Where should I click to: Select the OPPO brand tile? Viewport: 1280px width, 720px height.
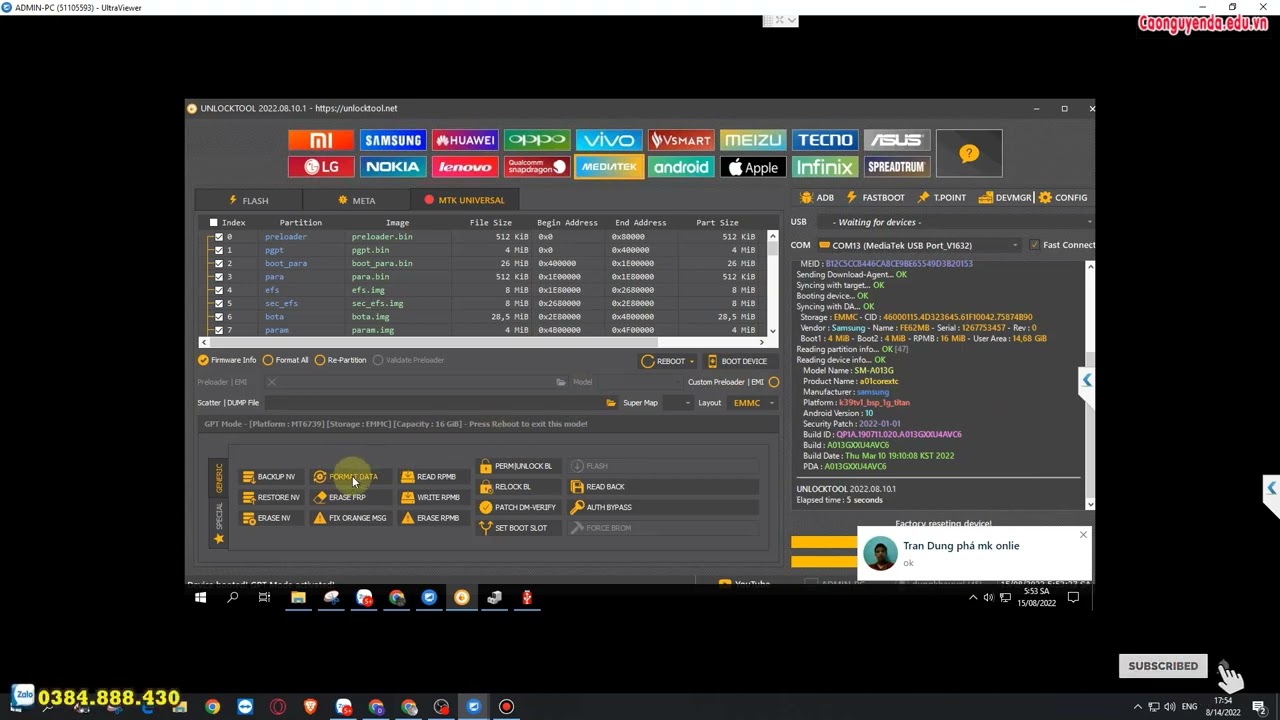537,140
